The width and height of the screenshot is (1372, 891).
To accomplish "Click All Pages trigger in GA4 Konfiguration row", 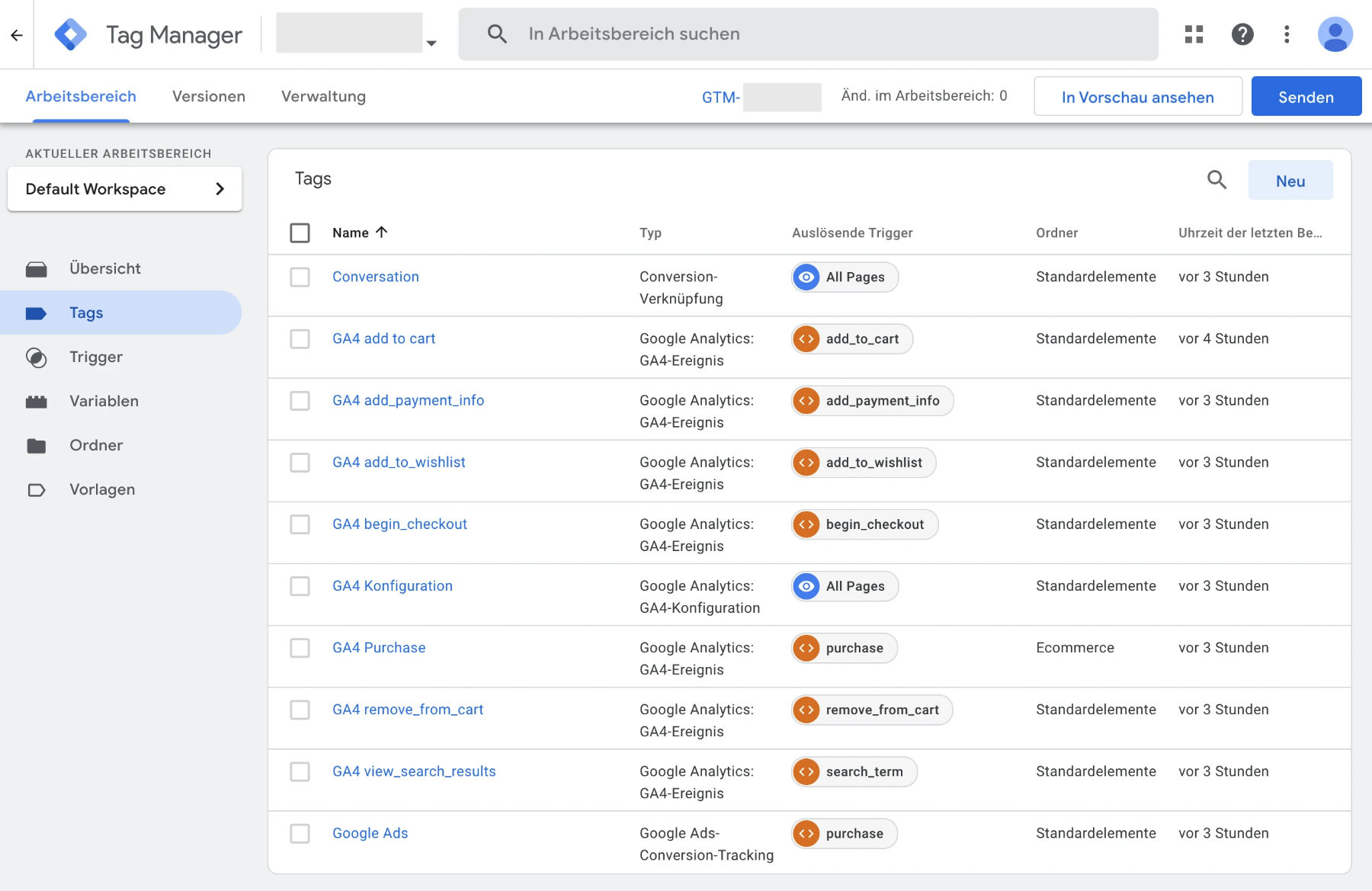I will pyautogui.click(x=845, y=586).
